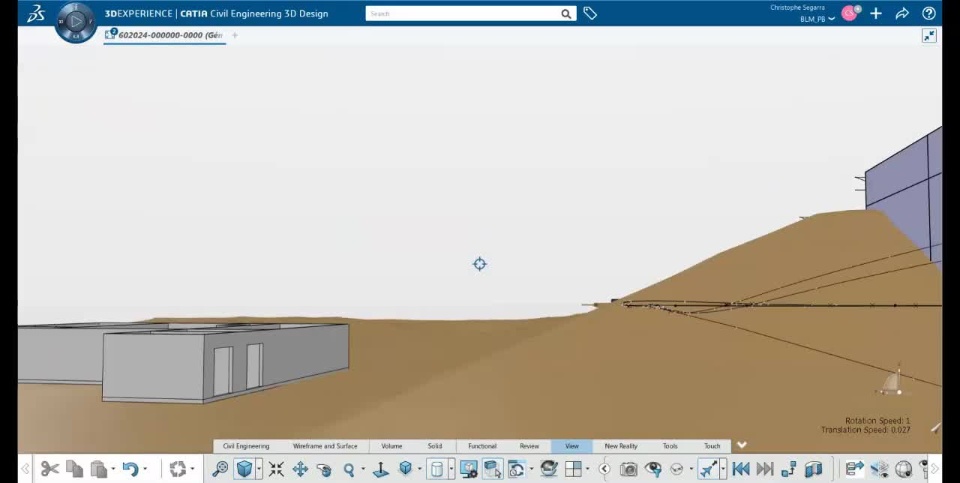
Task: Click the Center/converging arrows icon
Action: (x=276, y=470)
